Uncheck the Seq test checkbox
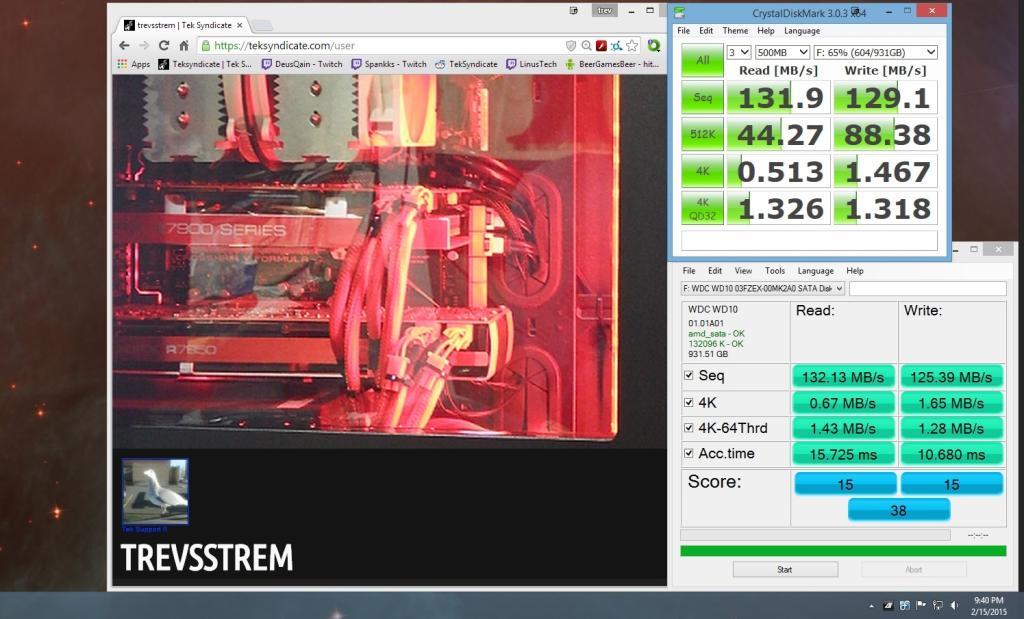Viewport: 1024px width, 619px height. click(688, 376)
